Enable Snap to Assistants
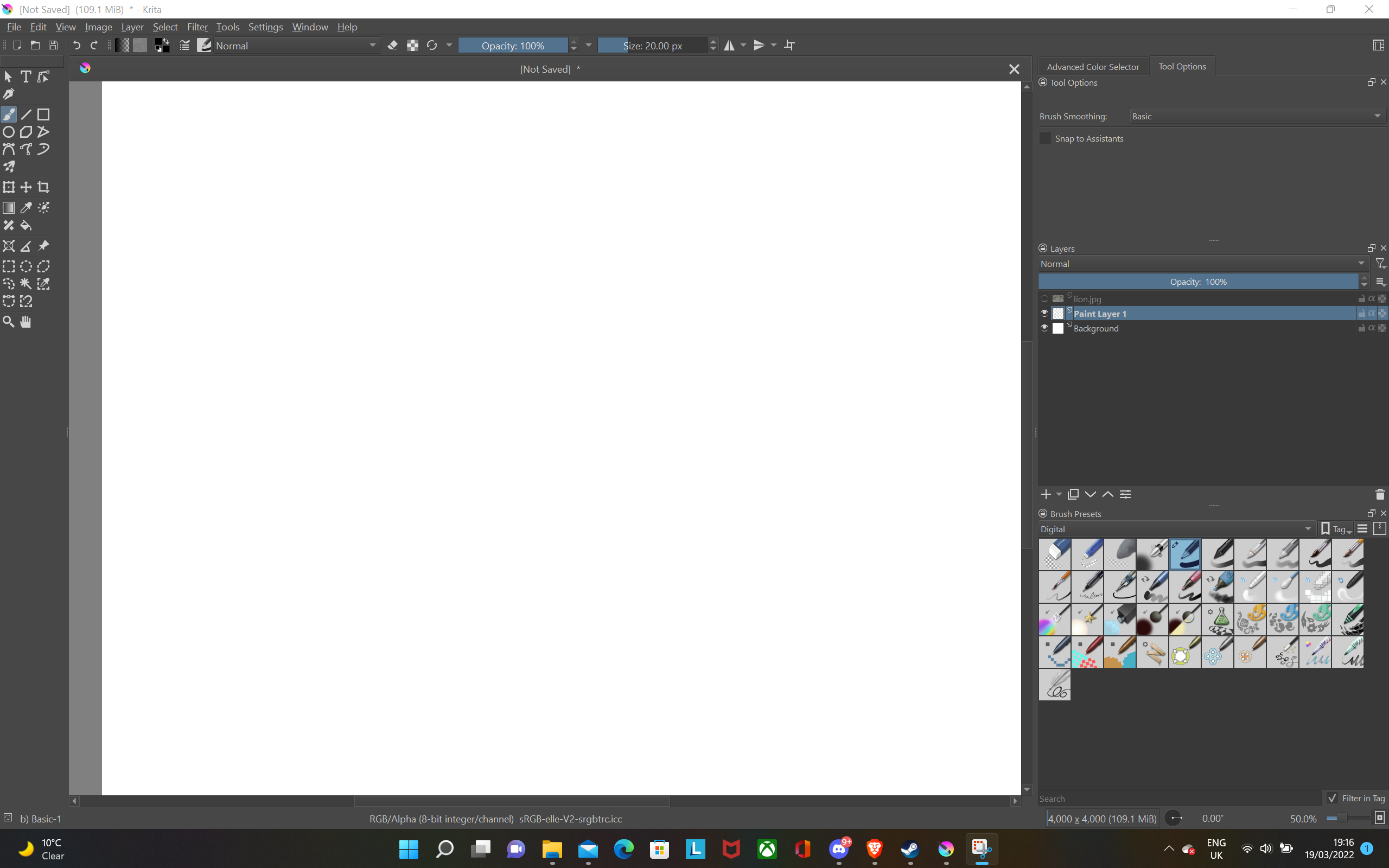This screenshot has width=1389, height=868. coord(1044,138)
